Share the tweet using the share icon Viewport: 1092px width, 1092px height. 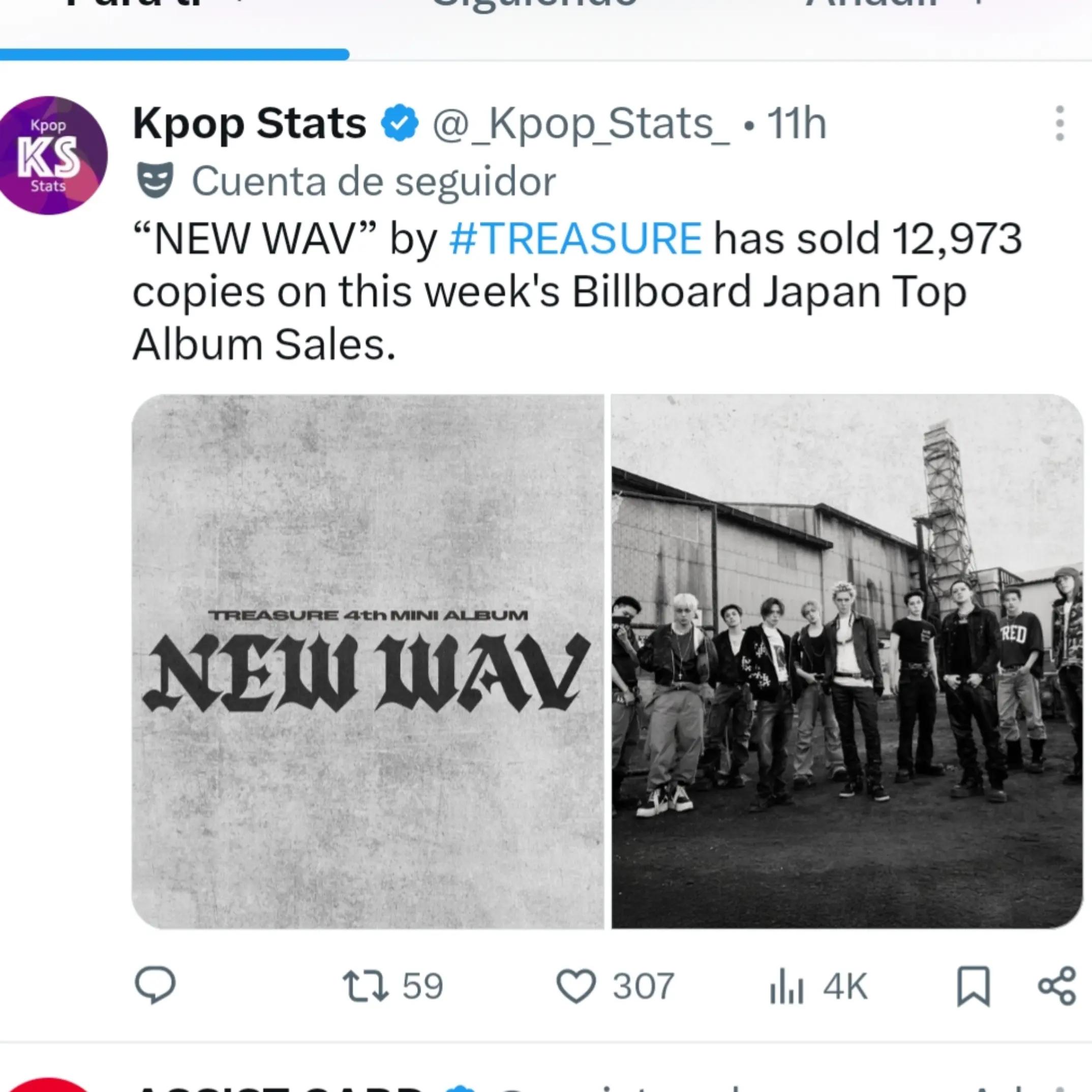(1057, 986)
